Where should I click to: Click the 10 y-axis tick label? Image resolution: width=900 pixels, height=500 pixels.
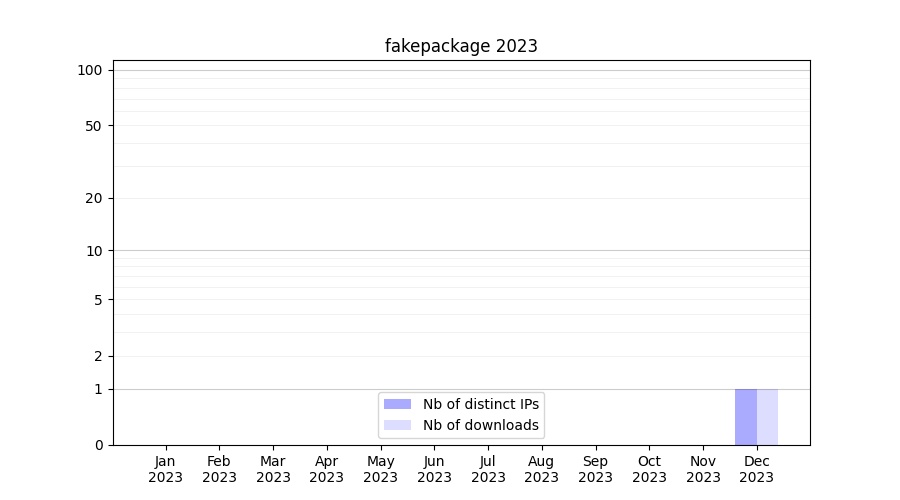tap(94, 251)
